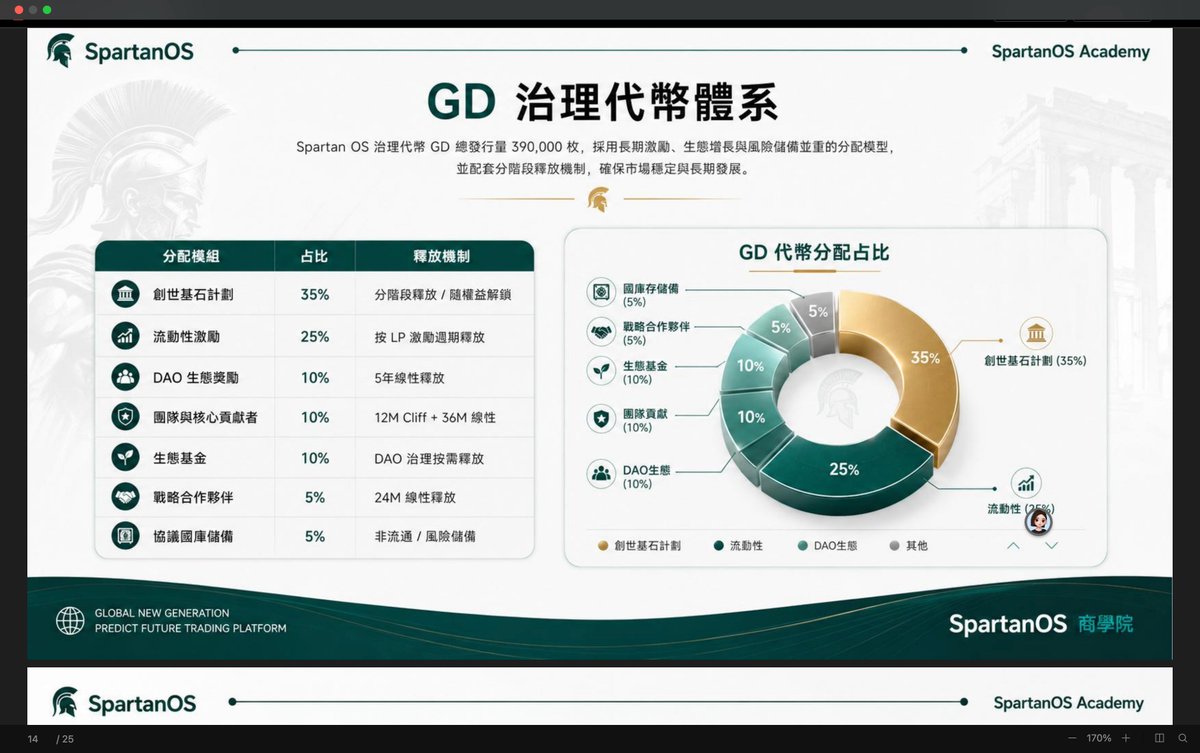Click the gold bank icon for 創世基石計劃 (35%)
This screenshot has width=1200, height=753.
tap(1034, 334)
